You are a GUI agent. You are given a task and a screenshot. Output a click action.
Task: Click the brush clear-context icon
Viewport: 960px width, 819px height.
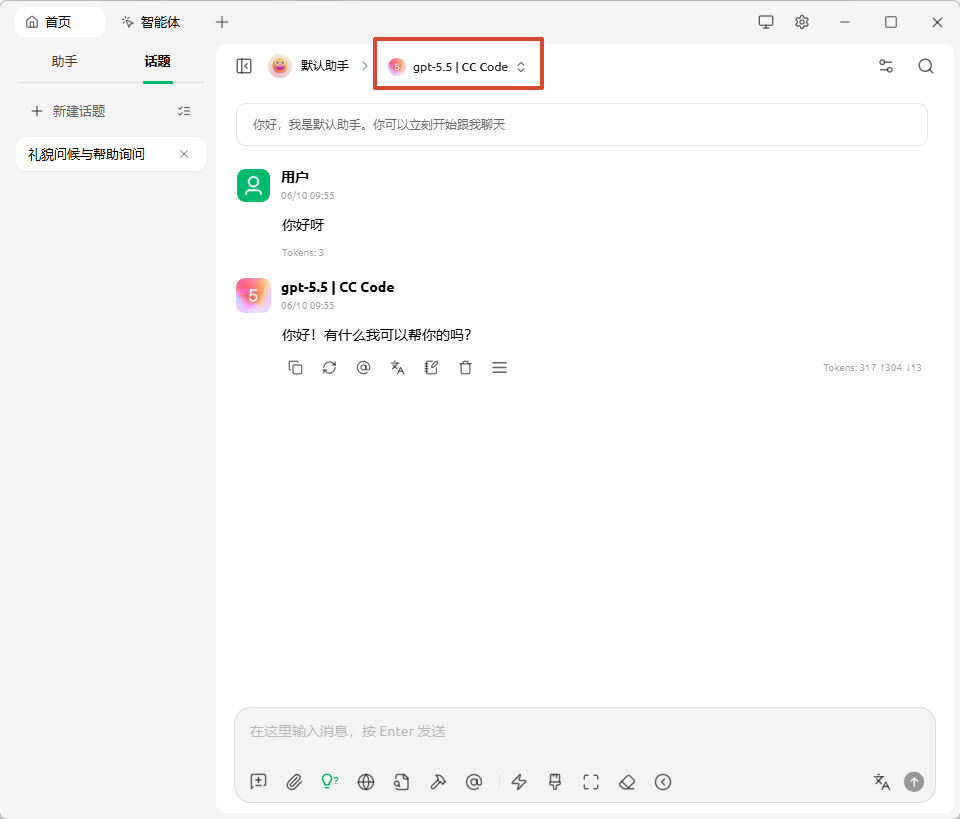point(555,782)
